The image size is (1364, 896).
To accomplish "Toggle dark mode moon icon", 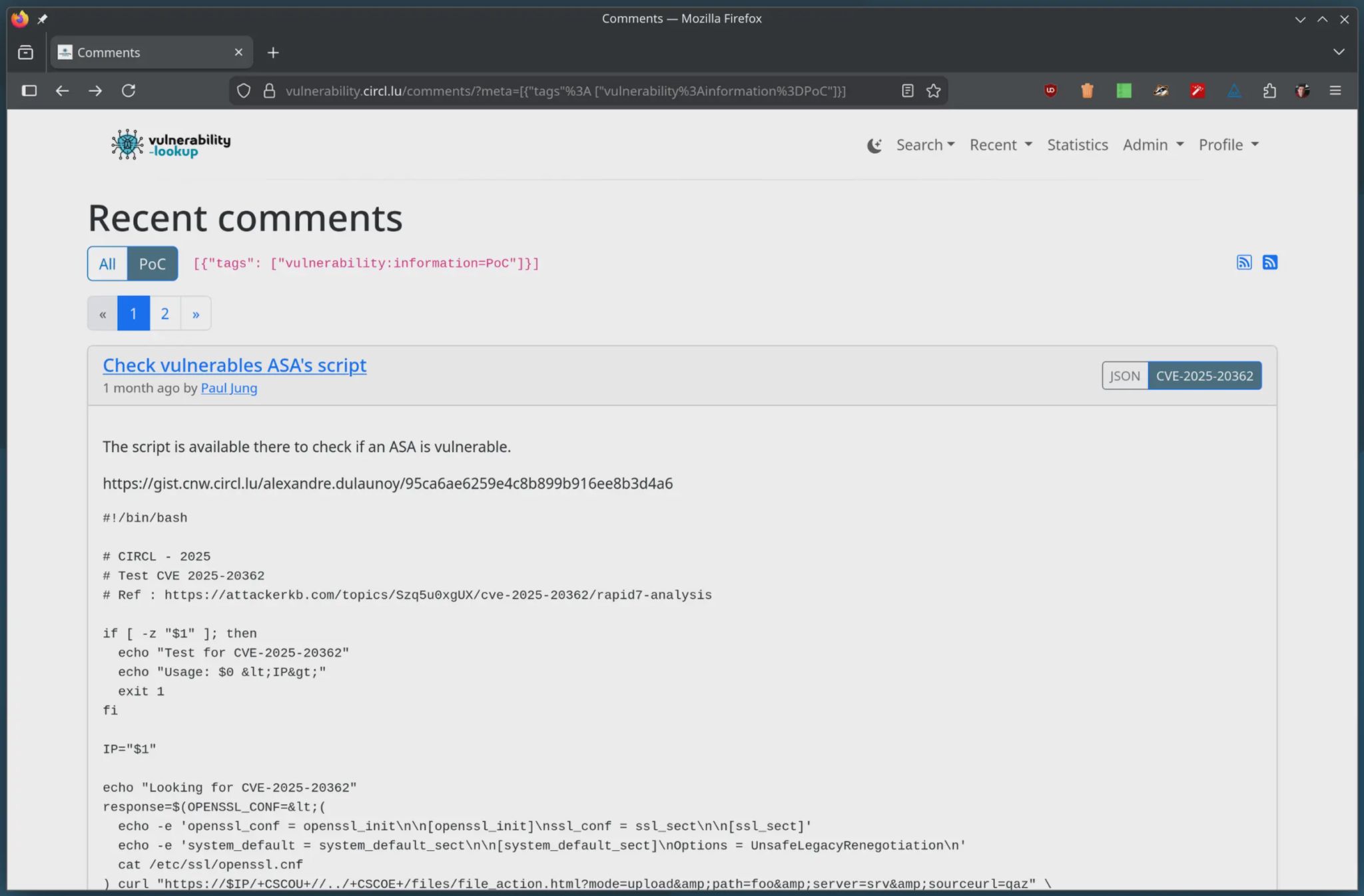I will pos(874,145).
